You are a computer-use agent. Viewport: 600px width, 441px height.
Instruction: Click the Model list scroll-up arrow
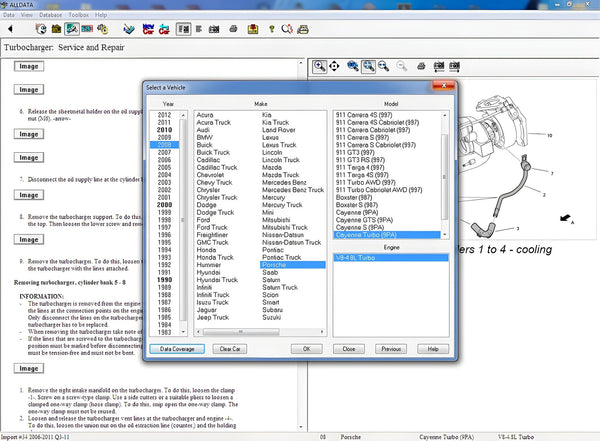click(445, 115)
